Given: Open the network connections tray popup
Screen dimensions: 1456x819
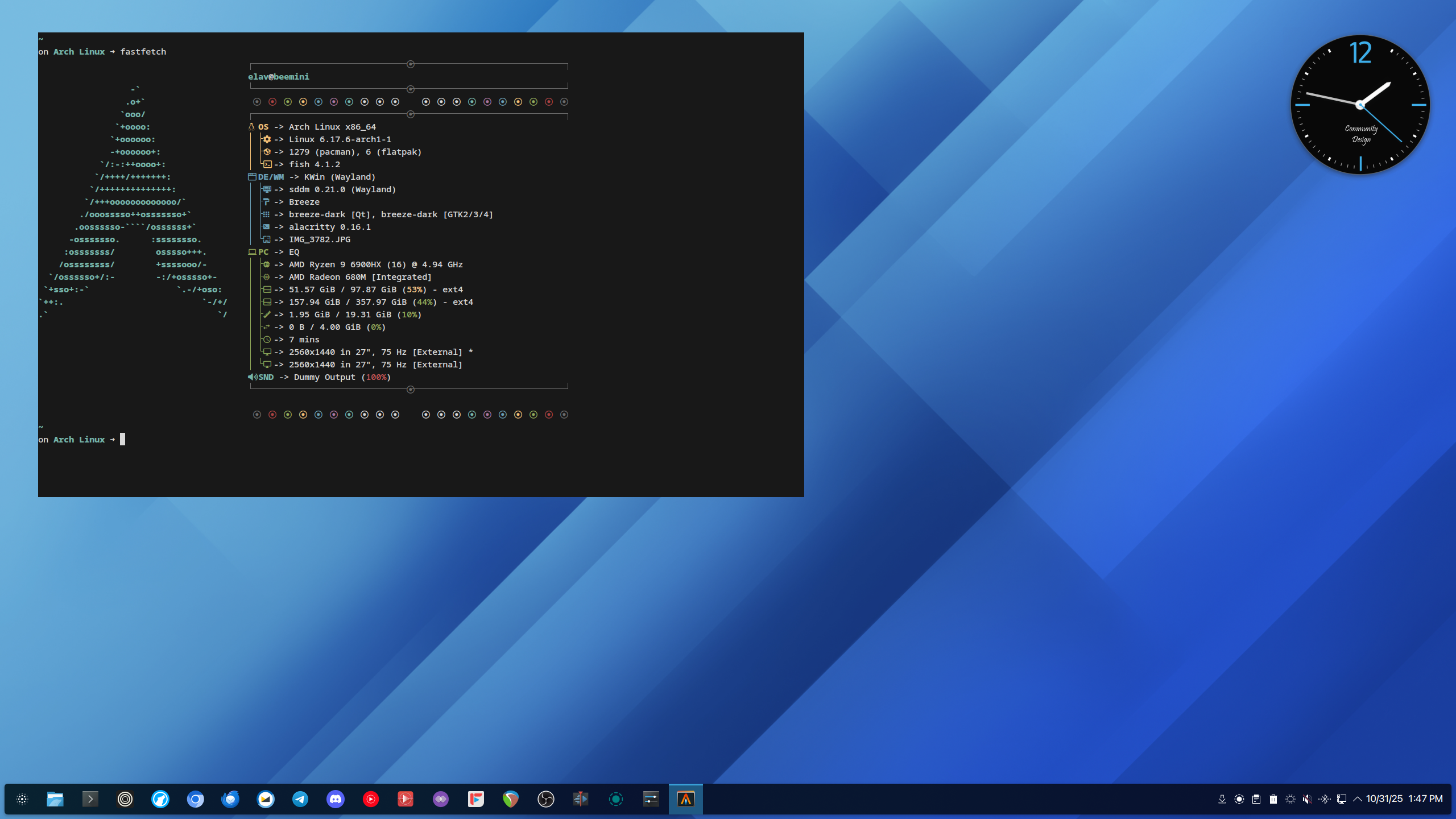Looking at the screenshot, I should click(1341, 799).
